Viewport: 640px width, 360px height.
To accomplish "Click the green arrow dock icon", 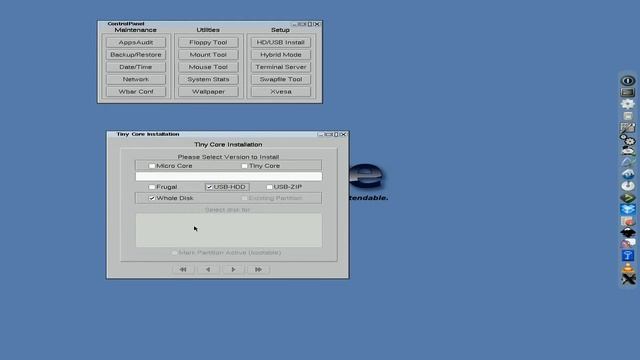I will click(x=628, y=198).
